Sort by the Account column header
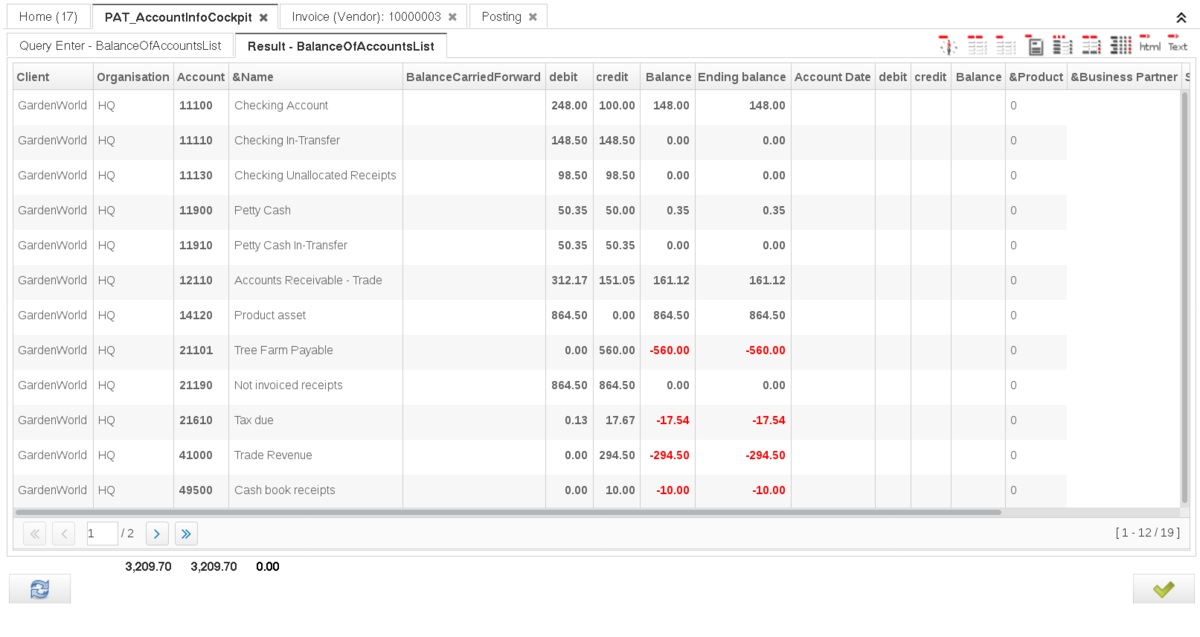1200x637 pixels. pyautogui.click(x=200, y=77)
